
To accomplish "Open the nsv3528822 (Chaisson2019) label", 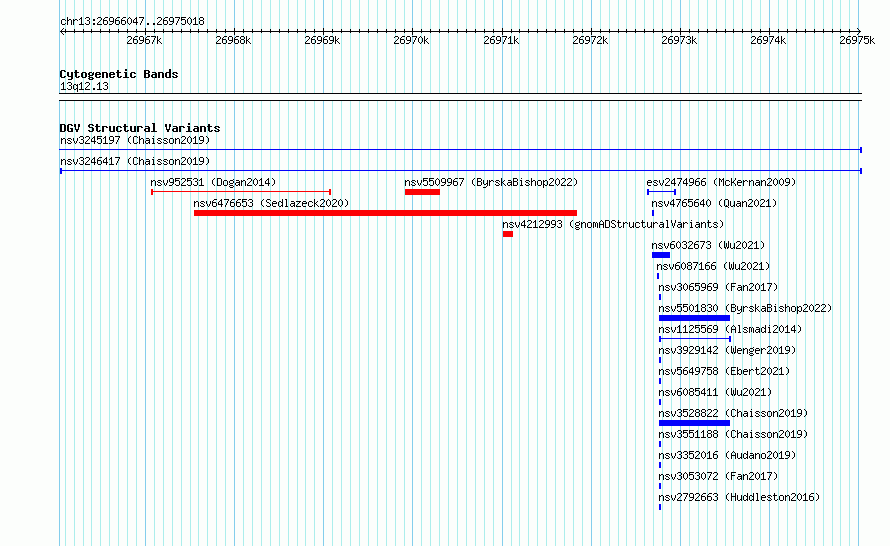I will pos(733,413).
